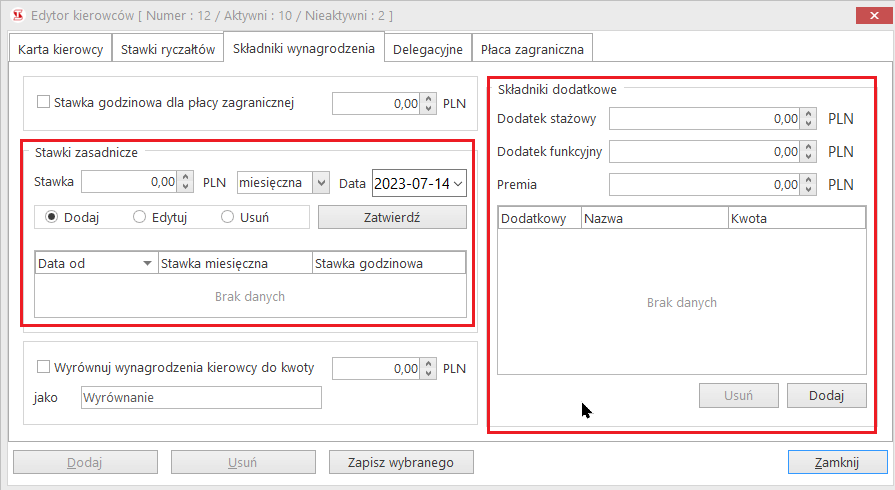The width and height of the screenshot is (895, 490).
Task: Click Usuń button under Składniki dodatkowe
Action: [x=739, y=395]
